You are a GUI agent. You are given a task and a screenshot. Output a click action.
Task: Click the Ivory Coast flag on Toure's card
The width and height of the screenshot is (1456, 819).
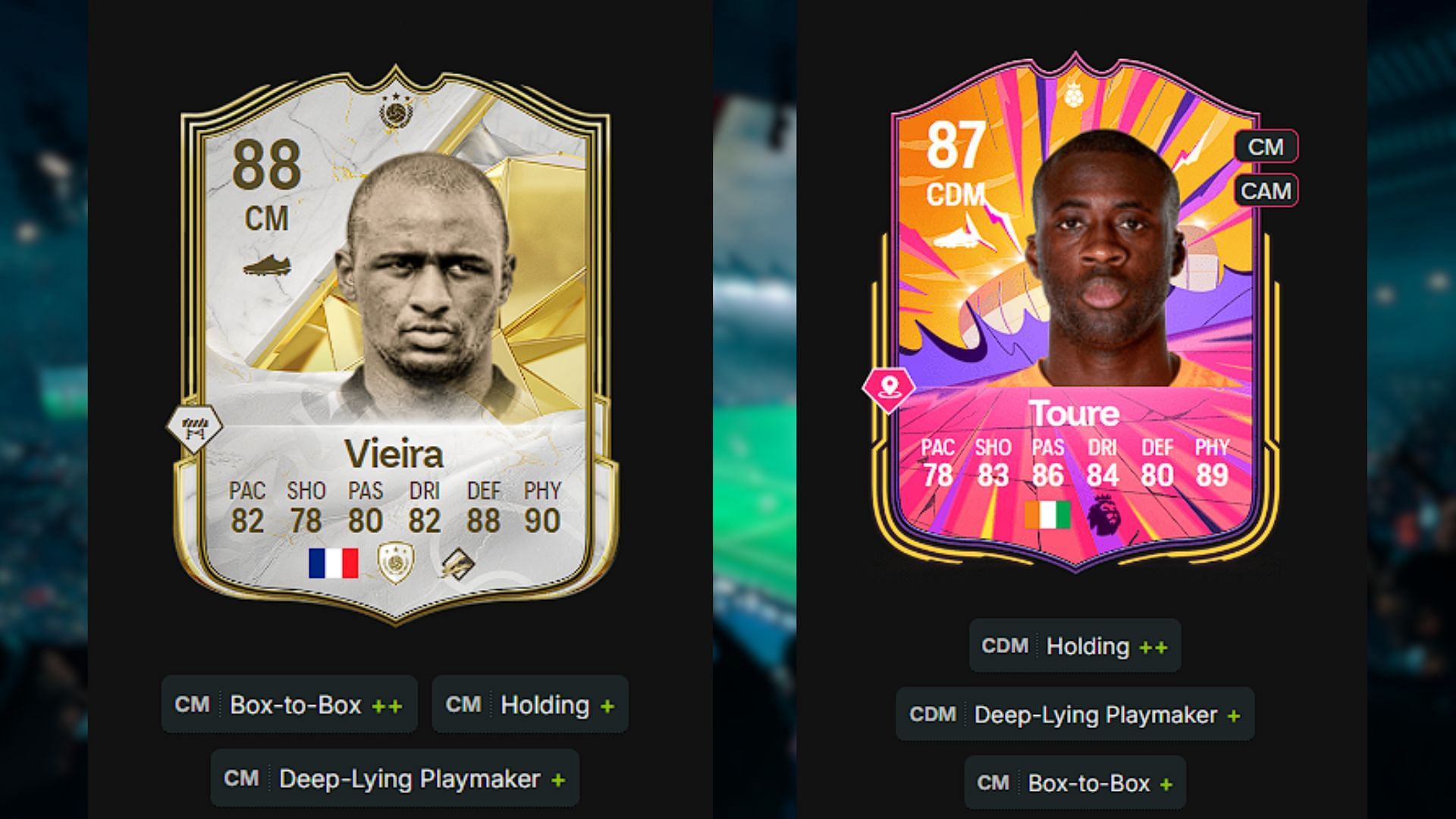coord(1047,515)
